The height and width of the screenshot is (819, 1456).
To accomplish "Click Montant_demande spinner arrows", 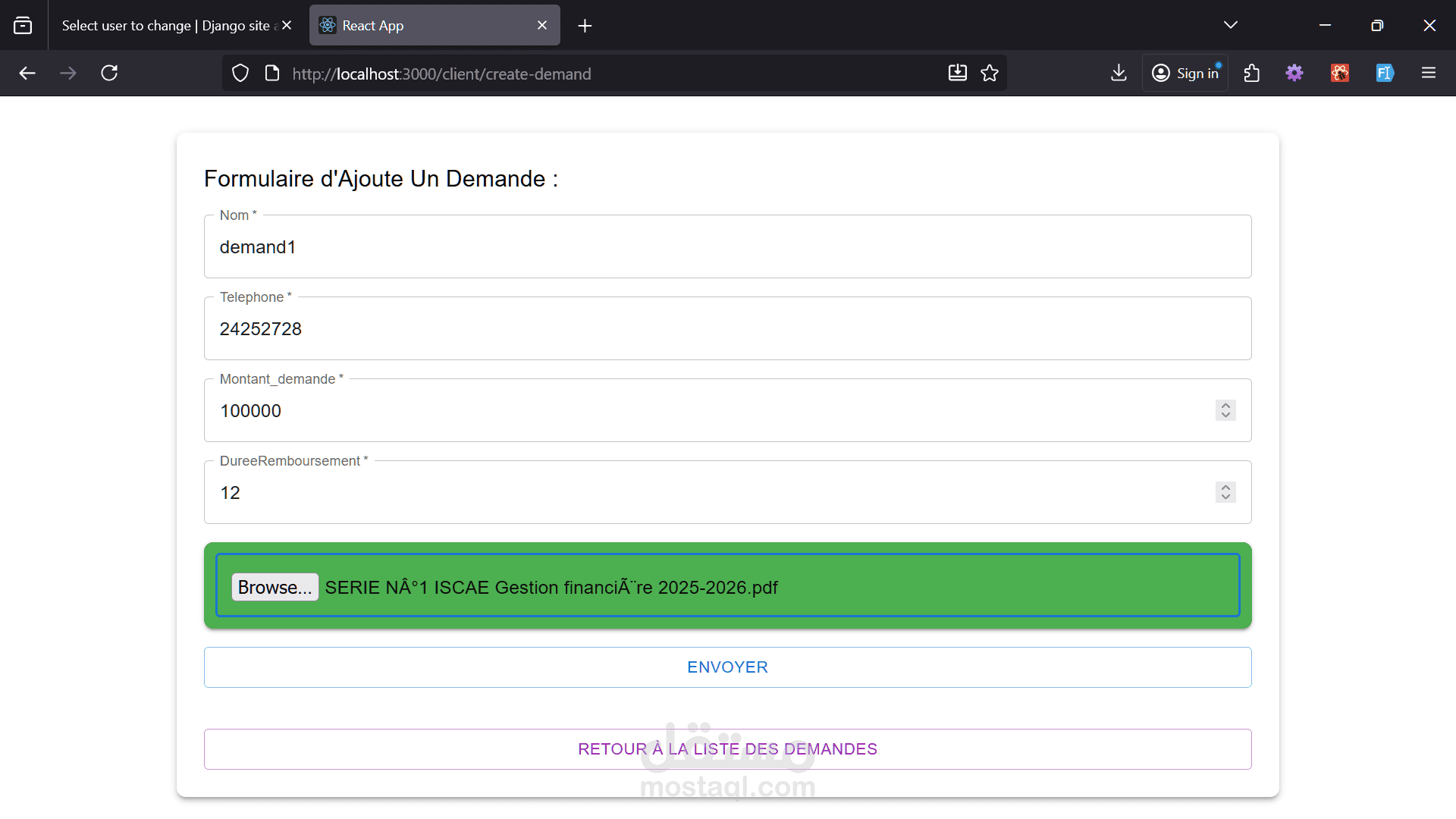I will coord(1225,410).
